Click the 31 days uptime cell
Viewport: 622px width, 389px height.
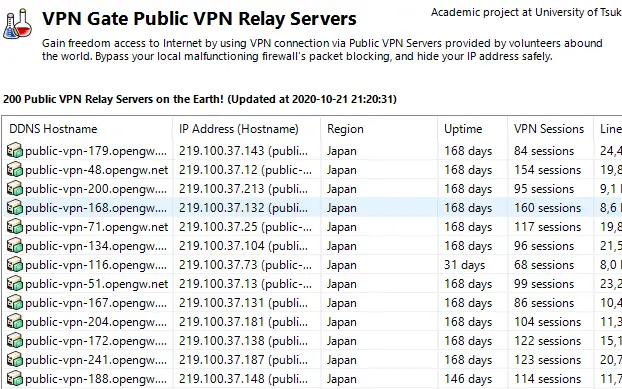click(x=465, y=265)
